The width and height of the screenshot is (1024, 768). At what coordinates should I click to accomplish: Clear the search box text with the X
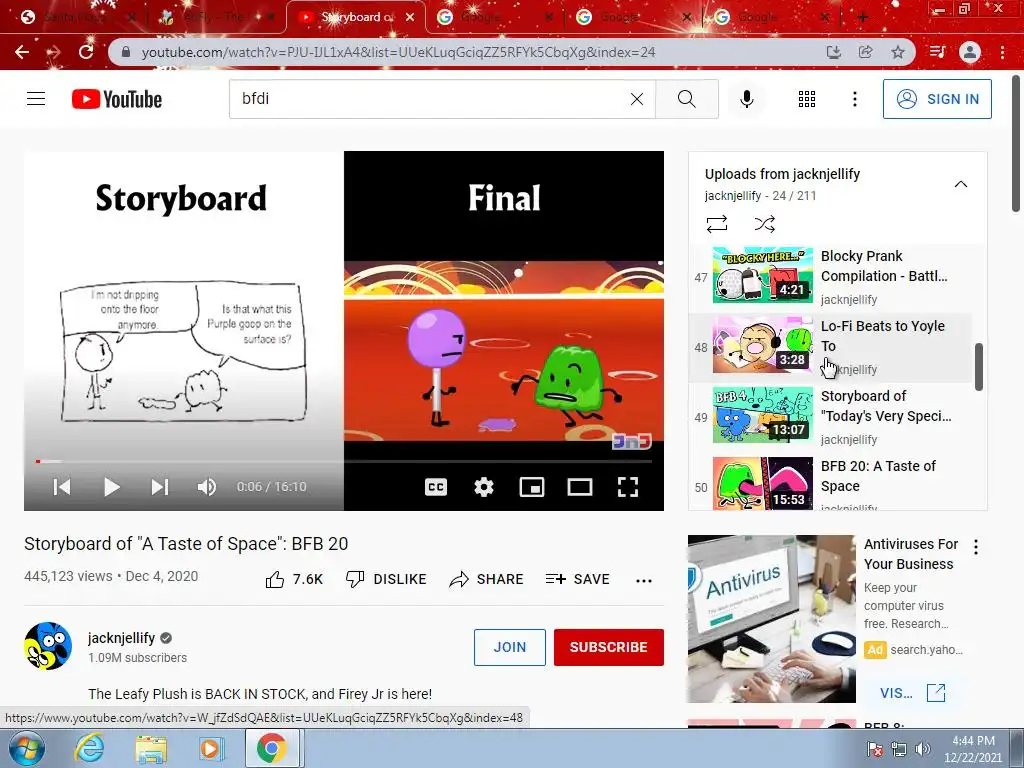pos(637,99)
